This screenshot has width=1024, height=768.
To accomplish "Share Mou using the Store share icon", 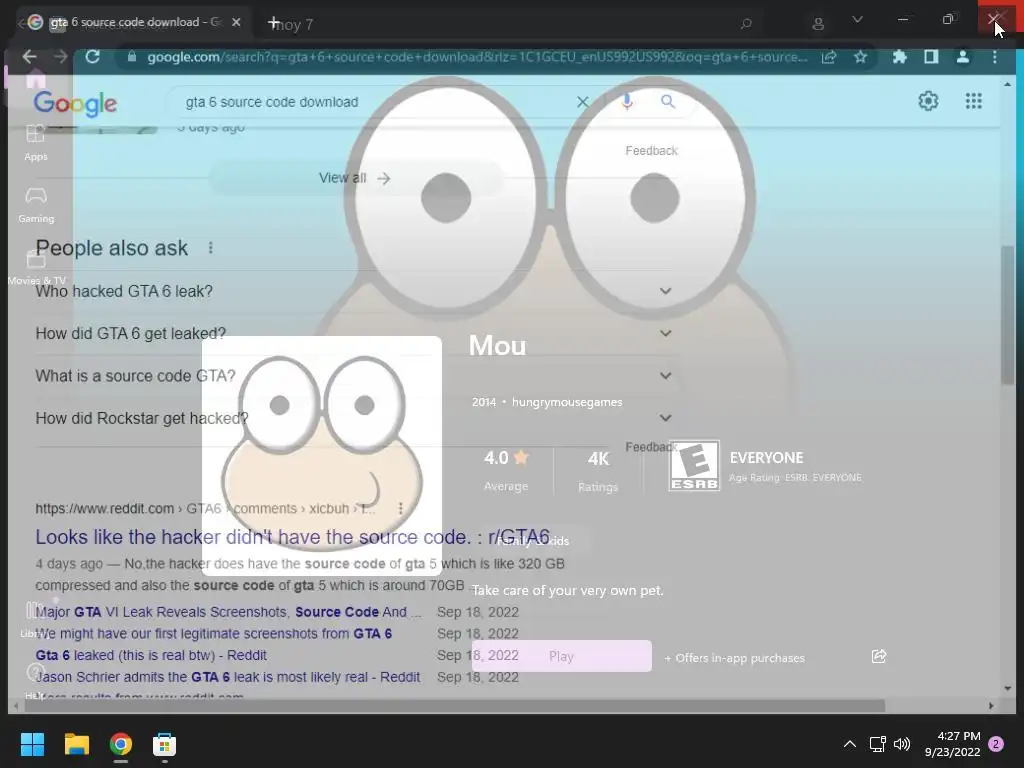I will coord(879,656).
